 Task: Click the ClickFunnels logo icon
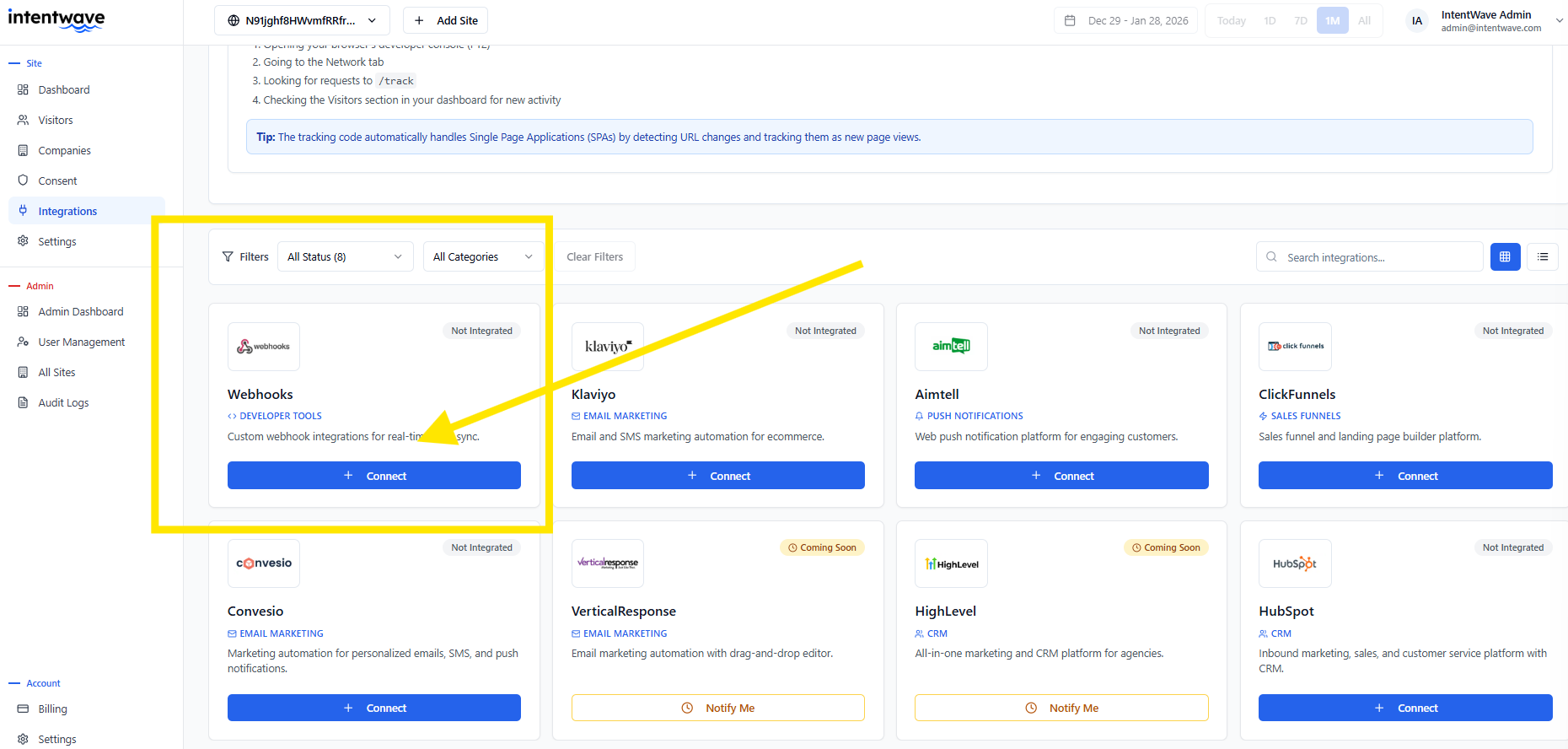pos(1295,347)
